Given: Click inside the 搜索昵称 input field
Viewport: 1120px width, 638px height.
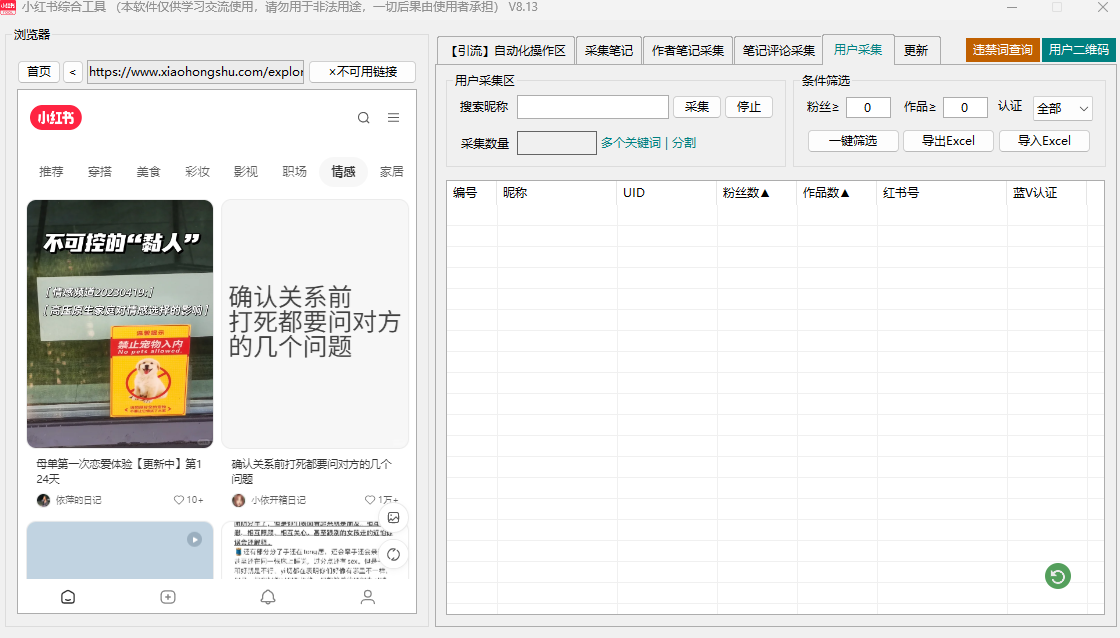Looking at the screenshot, I should pyautogui.click(x=592, y=106).
